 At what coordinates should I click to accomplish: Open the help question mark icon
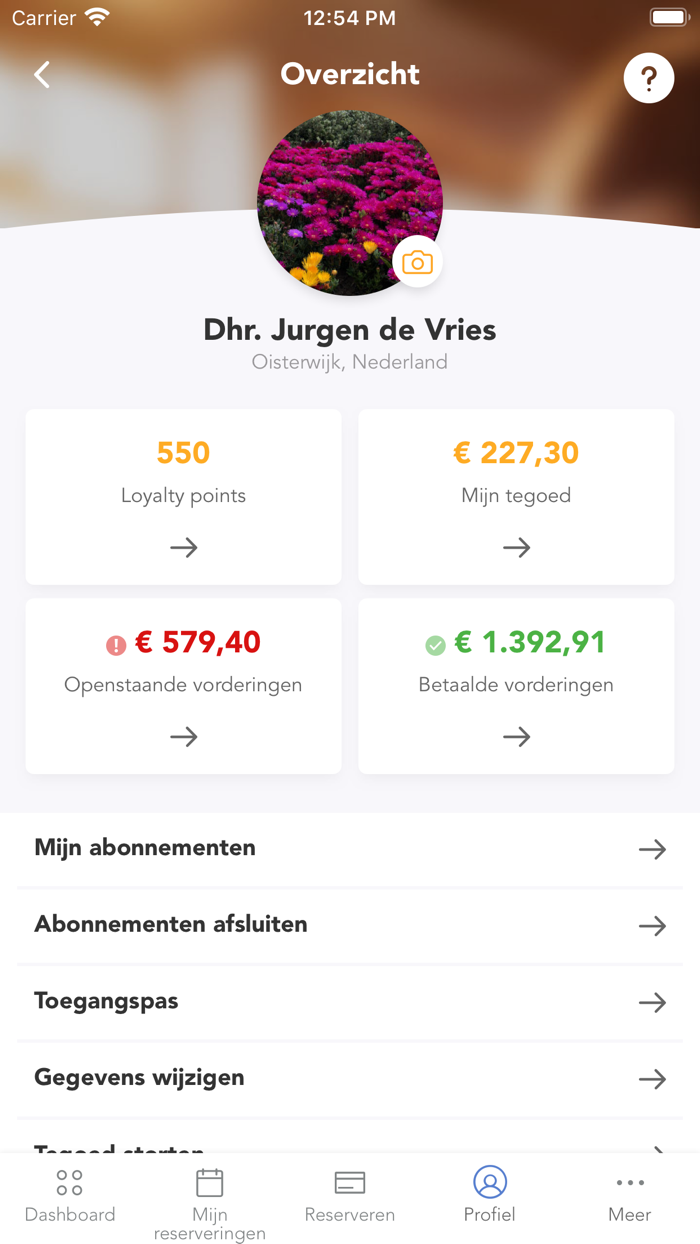pos(648,77)
